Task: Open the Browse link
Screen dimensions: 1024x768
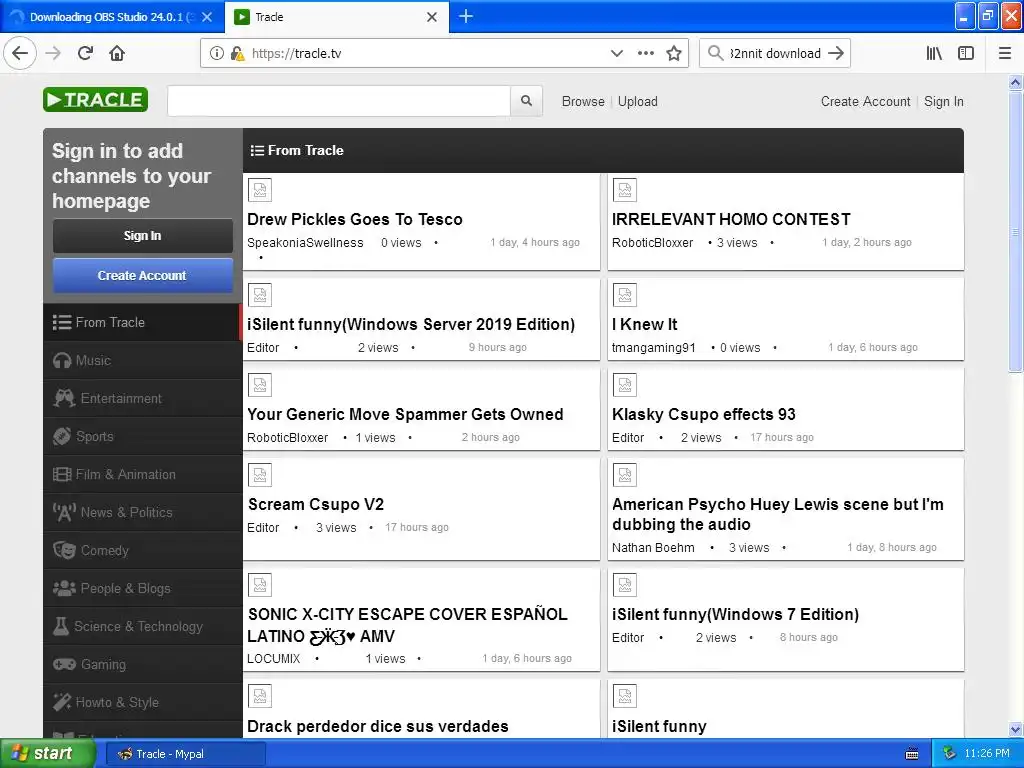Action: pyautogui.click(x=583, y=101)
